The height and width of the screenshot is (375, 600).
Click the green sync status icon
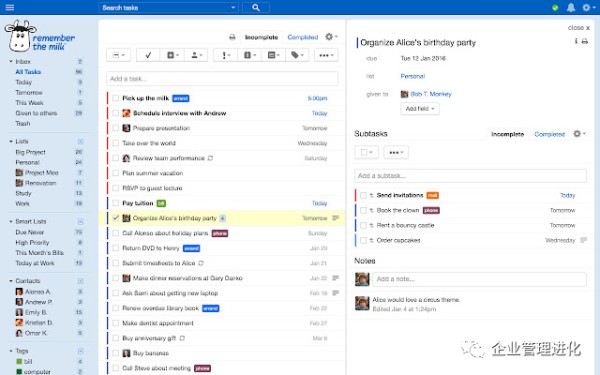tap(555, 8)
